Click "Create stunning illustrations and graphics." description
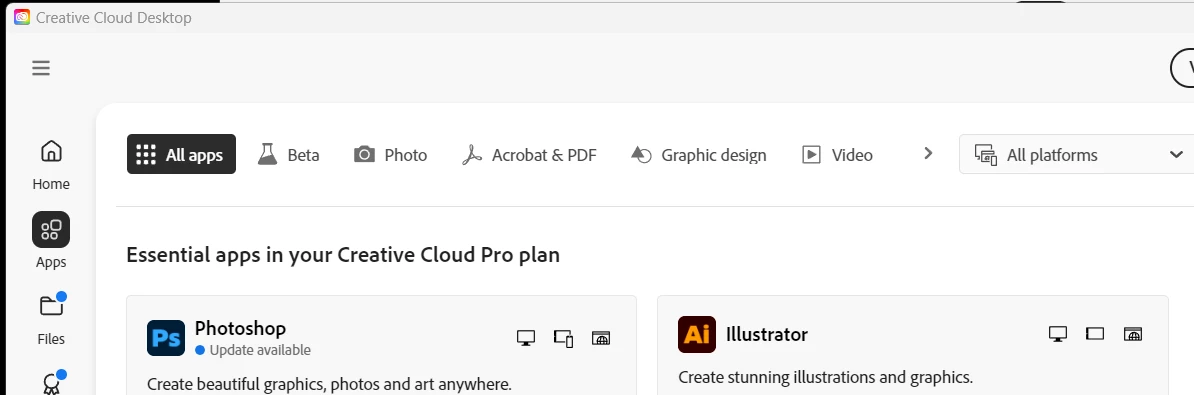The height and width of the screenshot is (395, 1194). pos(825,377)
